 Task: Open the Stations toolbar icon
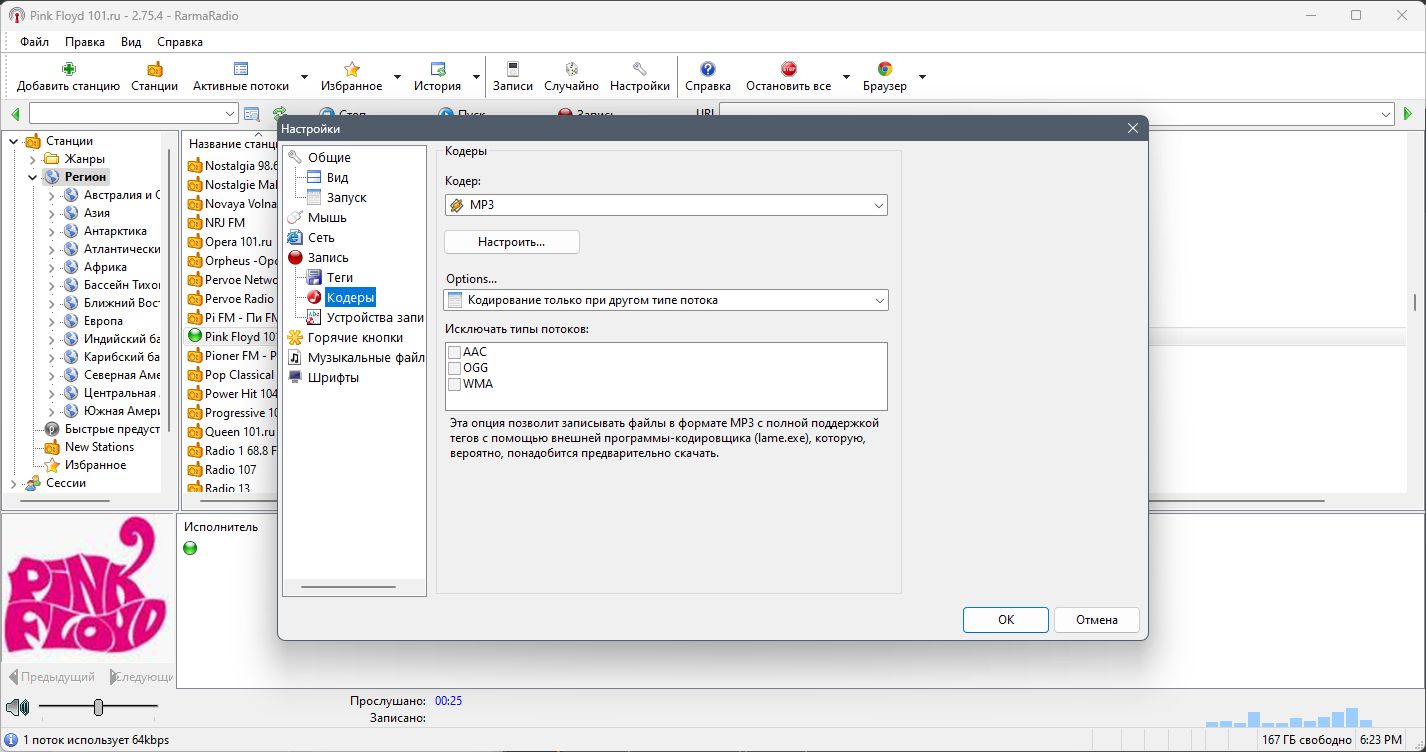pyautogui.click(x=154, y=69)
